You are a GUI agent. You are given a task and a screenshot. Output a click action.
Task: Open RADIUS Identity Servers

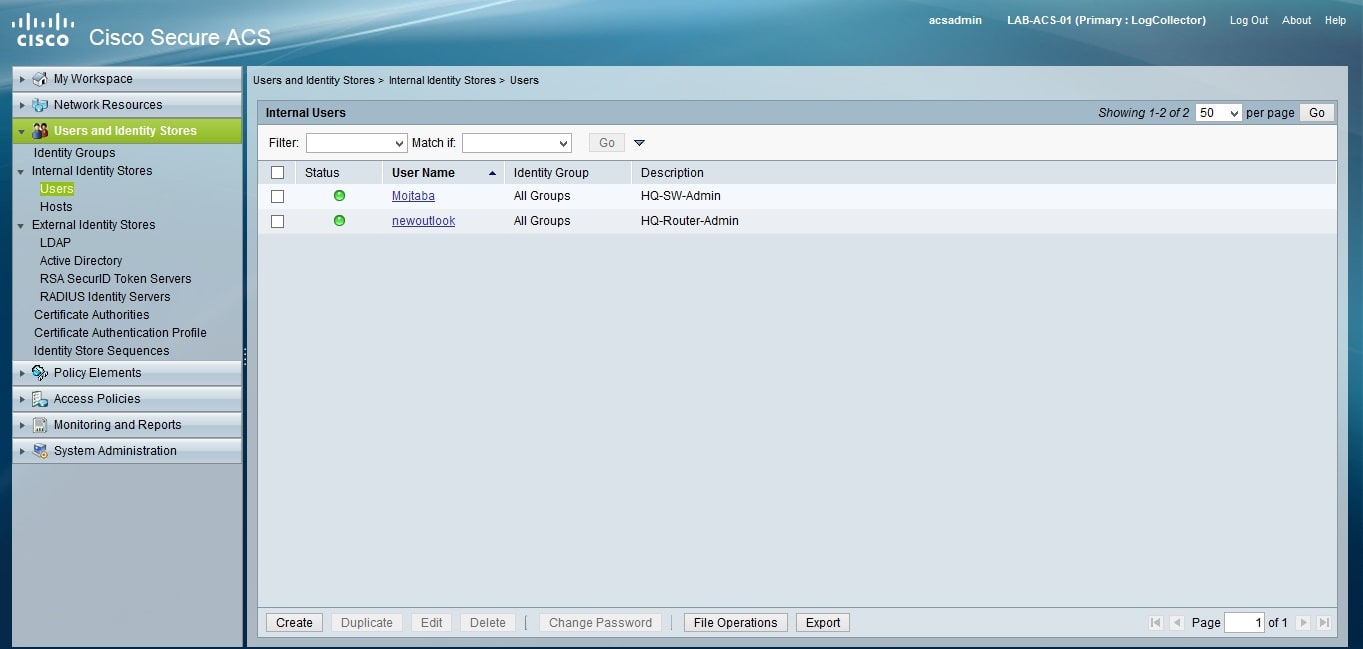pyautogui.click(x=105, y=297)
